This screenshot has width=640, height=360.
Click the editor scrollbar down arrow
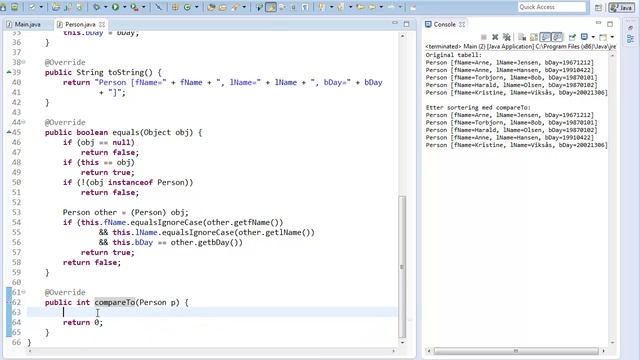tap(402, 342)
